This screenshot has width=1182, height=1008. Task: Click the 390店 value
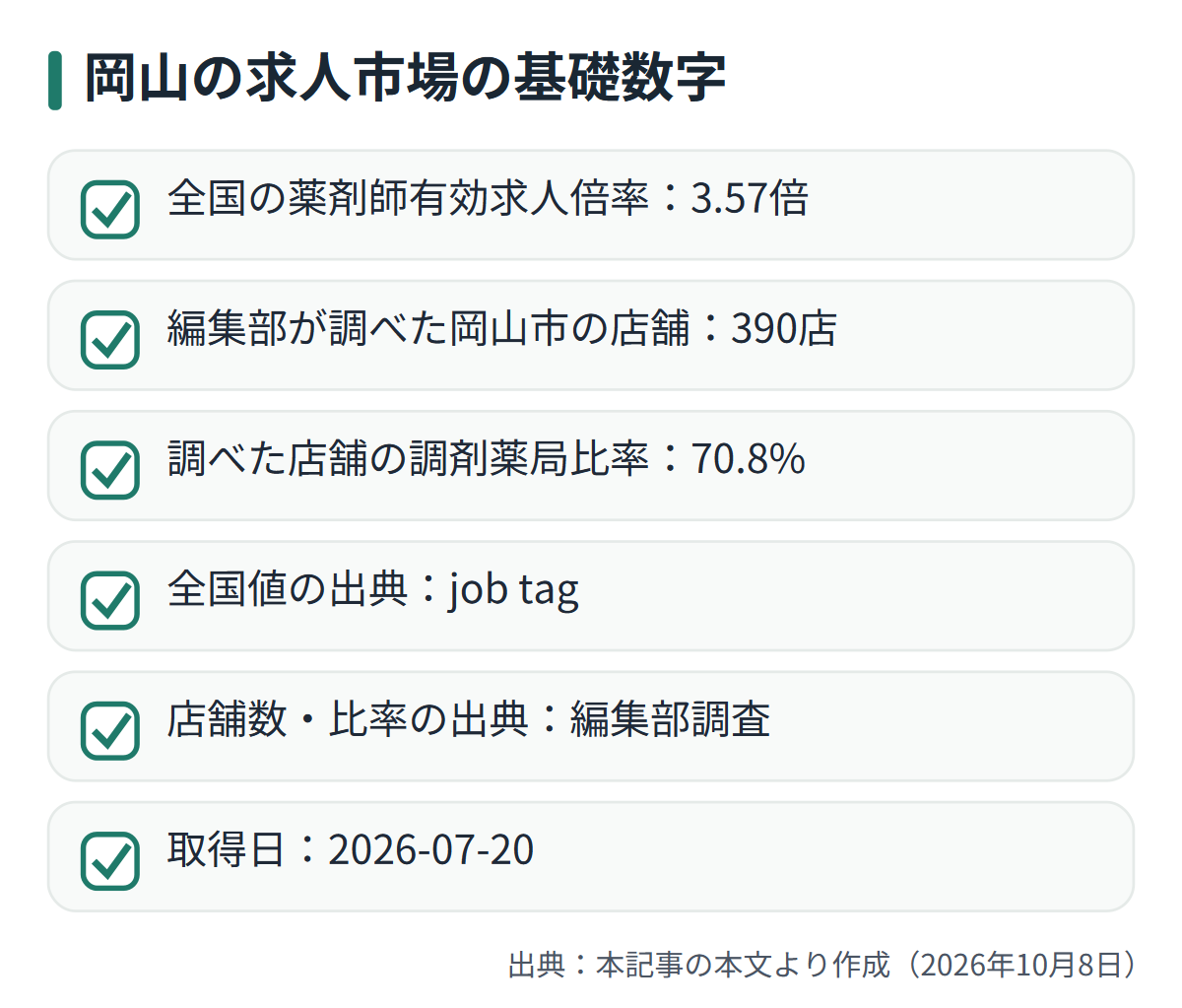click(x=784, y=328)
